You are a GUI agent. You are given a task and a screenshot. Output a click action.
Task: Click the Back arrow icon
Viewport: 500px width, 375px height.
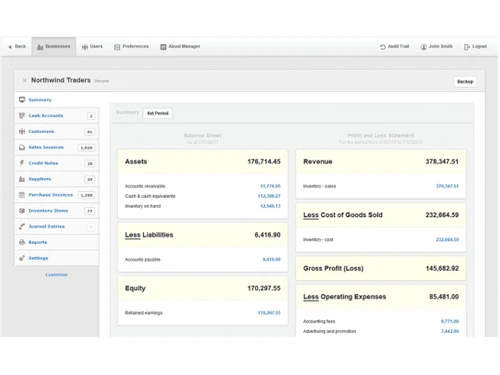pos(10,47)
